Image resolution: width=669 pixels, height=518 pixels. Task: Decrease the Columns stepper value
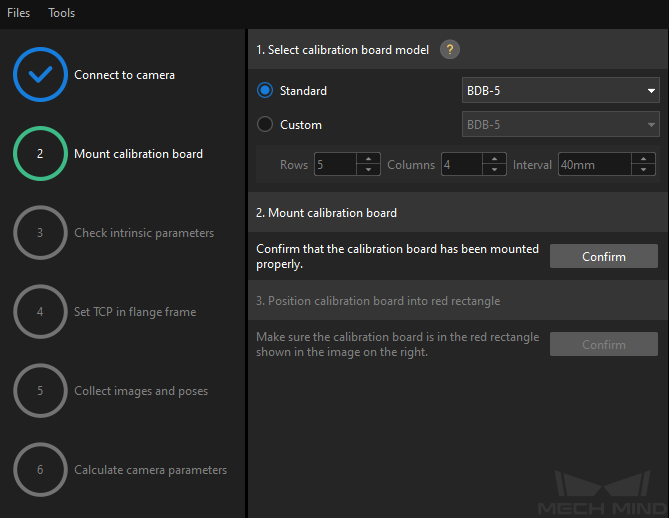click(494, 170)
